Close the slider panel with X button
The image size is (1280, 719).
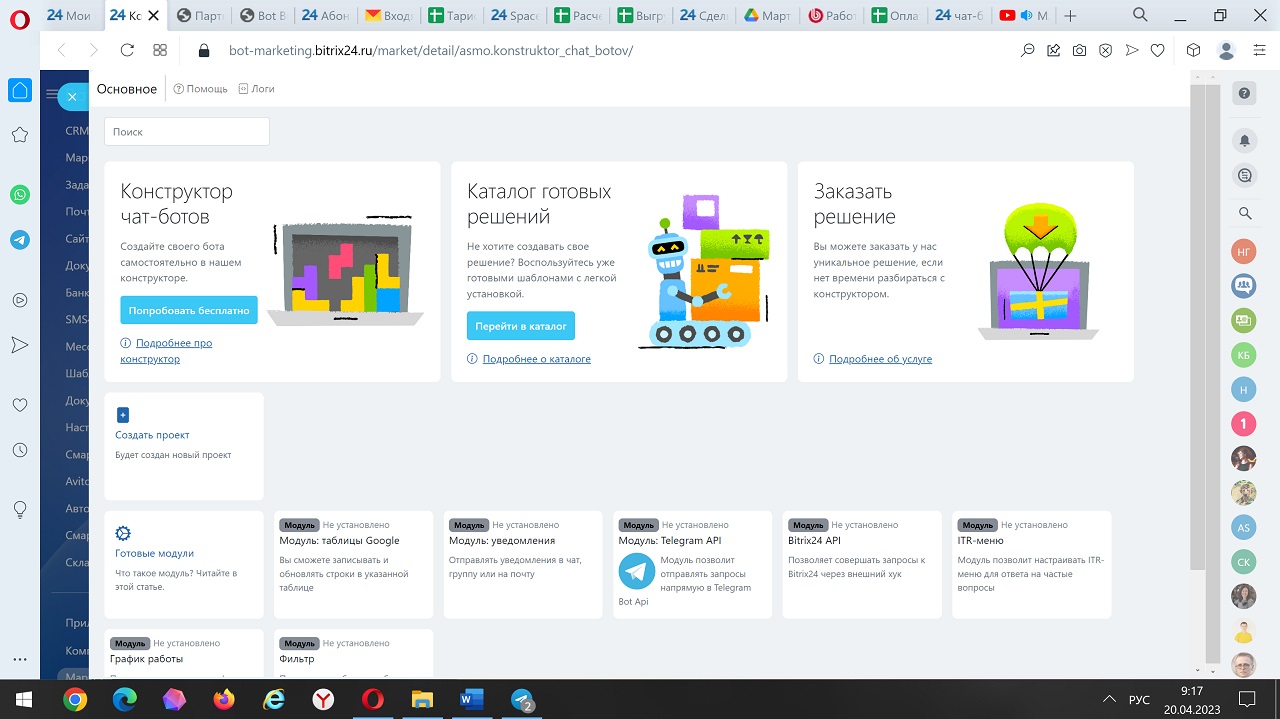coord(72,96)
